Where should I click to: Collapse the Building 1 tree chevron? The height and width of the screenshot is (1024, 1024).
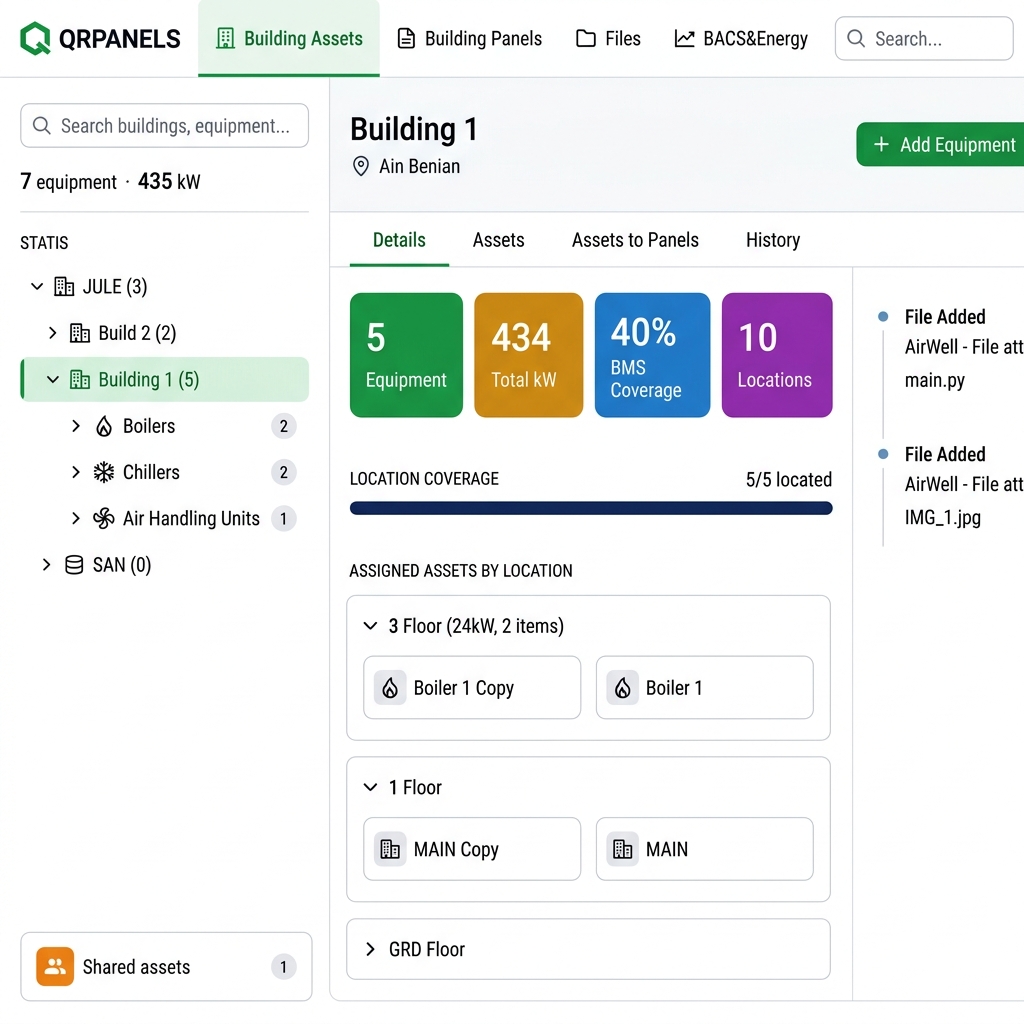pos(53,379)
